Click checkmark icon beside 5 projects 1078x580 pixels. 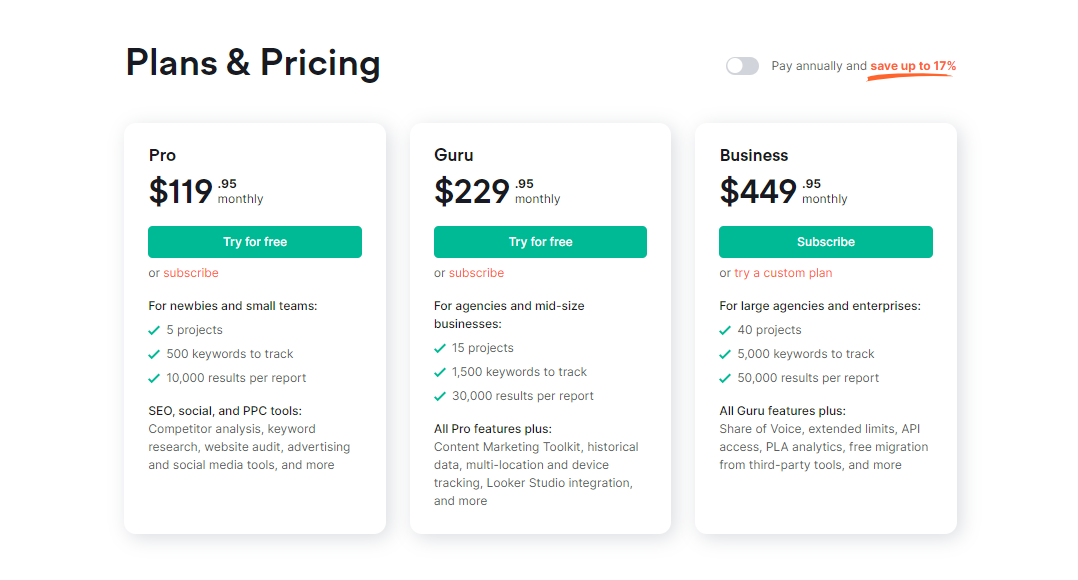[154, 330]
